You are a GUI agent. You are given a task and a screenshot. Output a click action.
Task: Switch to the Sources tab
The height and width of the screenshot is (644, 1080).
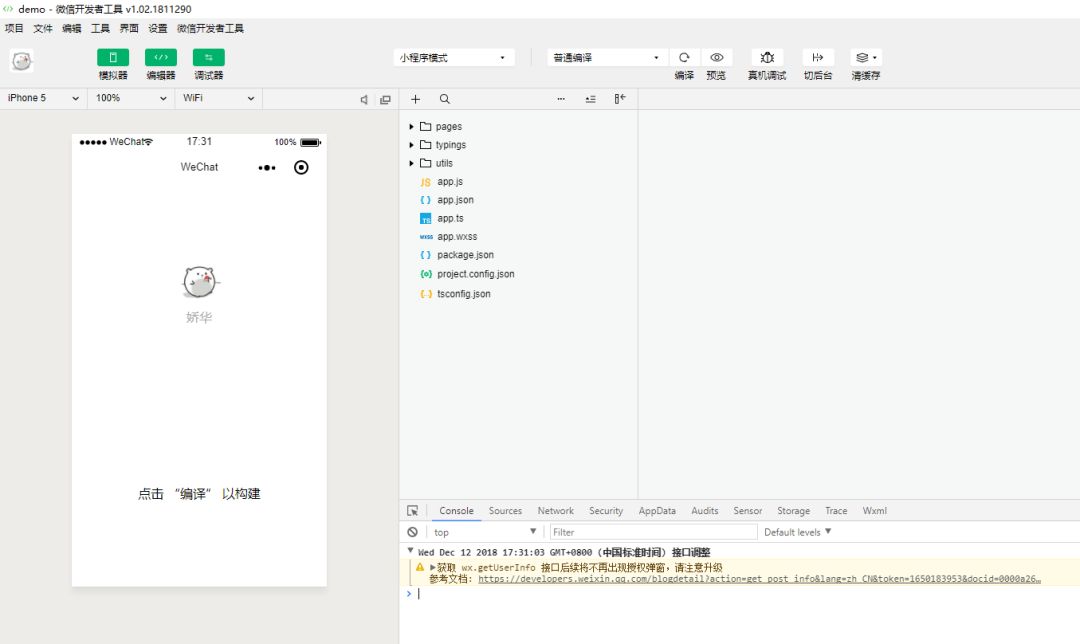[505, 510]
